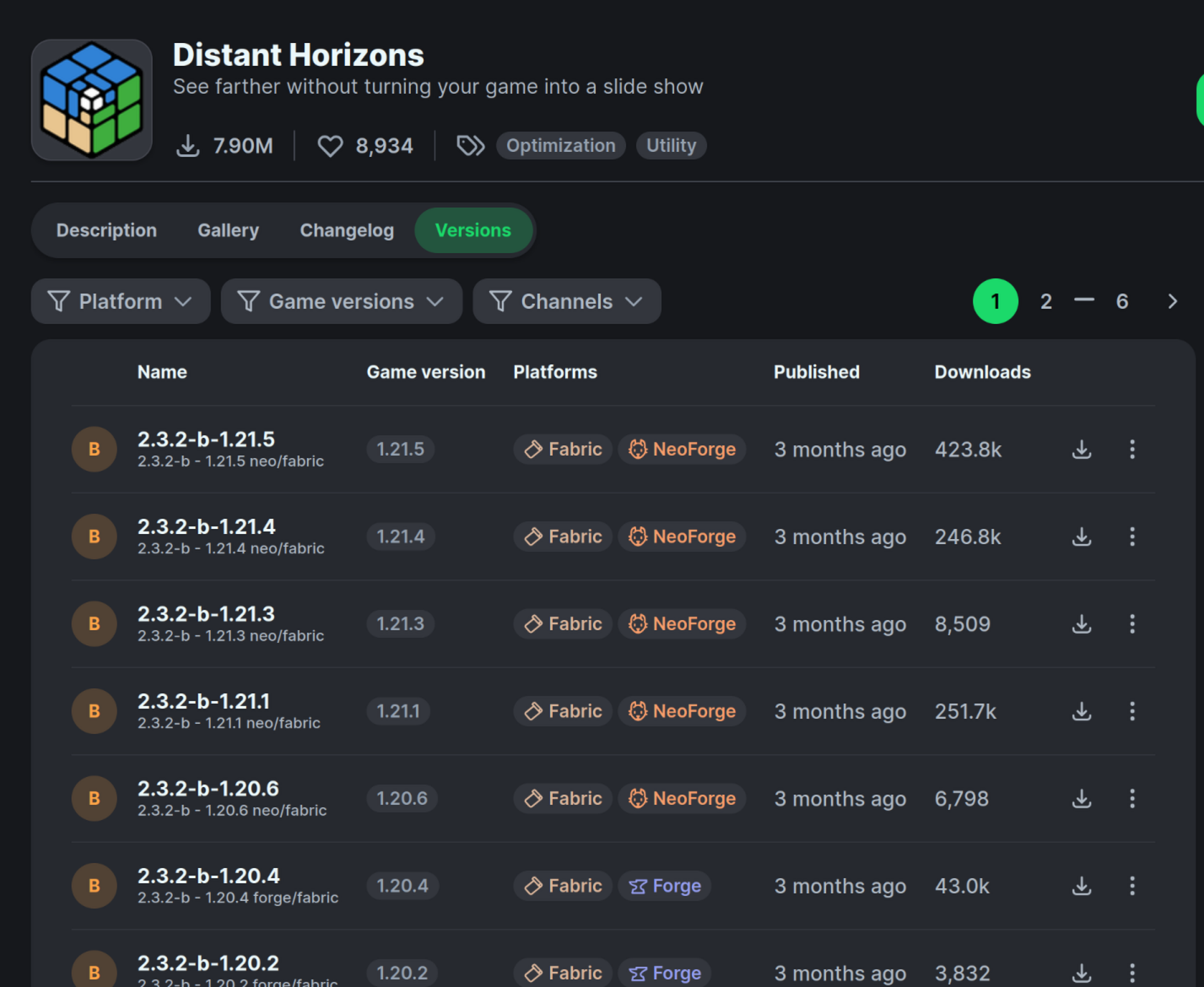This screenshot has width=1204, height=987.
Task: Go to page 2 of versions
Action: (x=1046, y=301)
